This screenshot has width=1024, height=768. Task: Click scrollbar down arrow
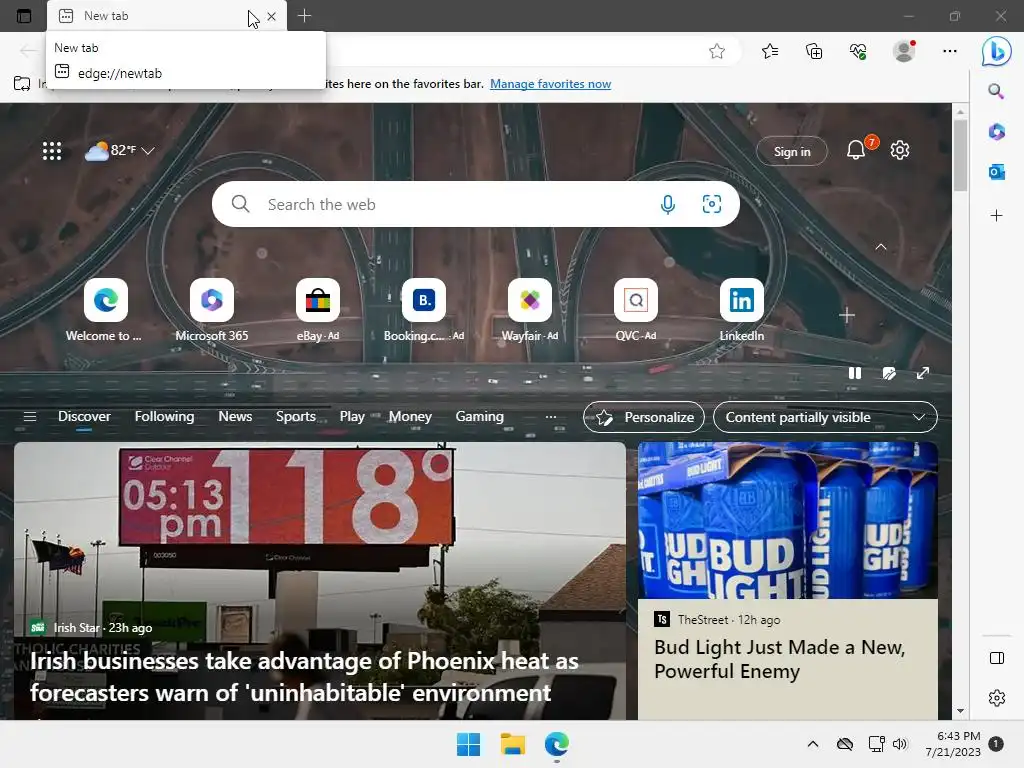pos(960,711)
